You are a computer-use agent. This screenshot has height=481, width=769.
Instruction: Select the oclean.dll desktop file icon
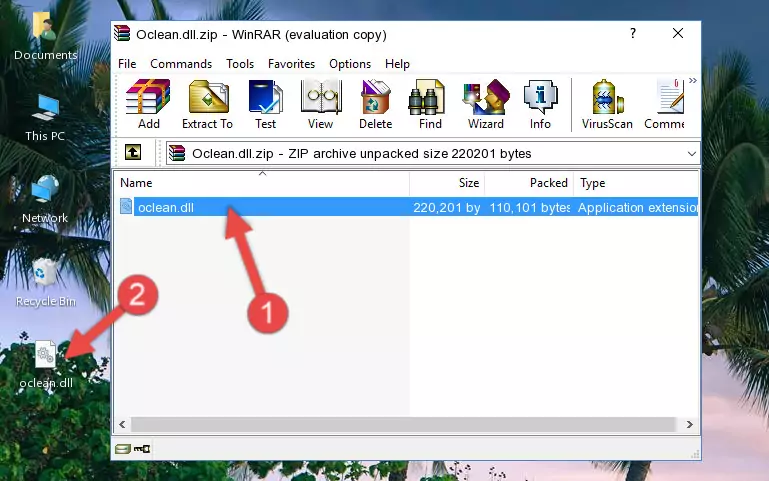pos(46,365)
